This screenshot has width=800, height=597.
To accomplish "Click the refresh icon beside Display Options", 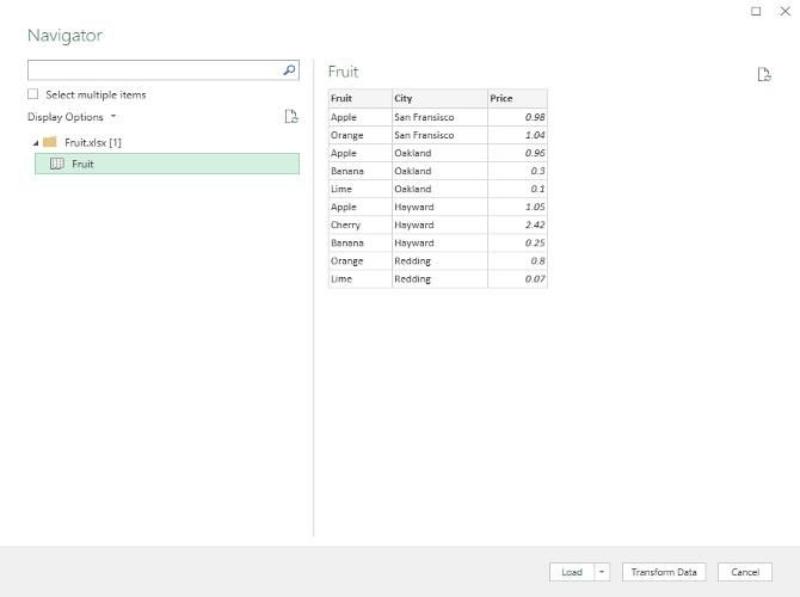I will [x=292, y=117].
